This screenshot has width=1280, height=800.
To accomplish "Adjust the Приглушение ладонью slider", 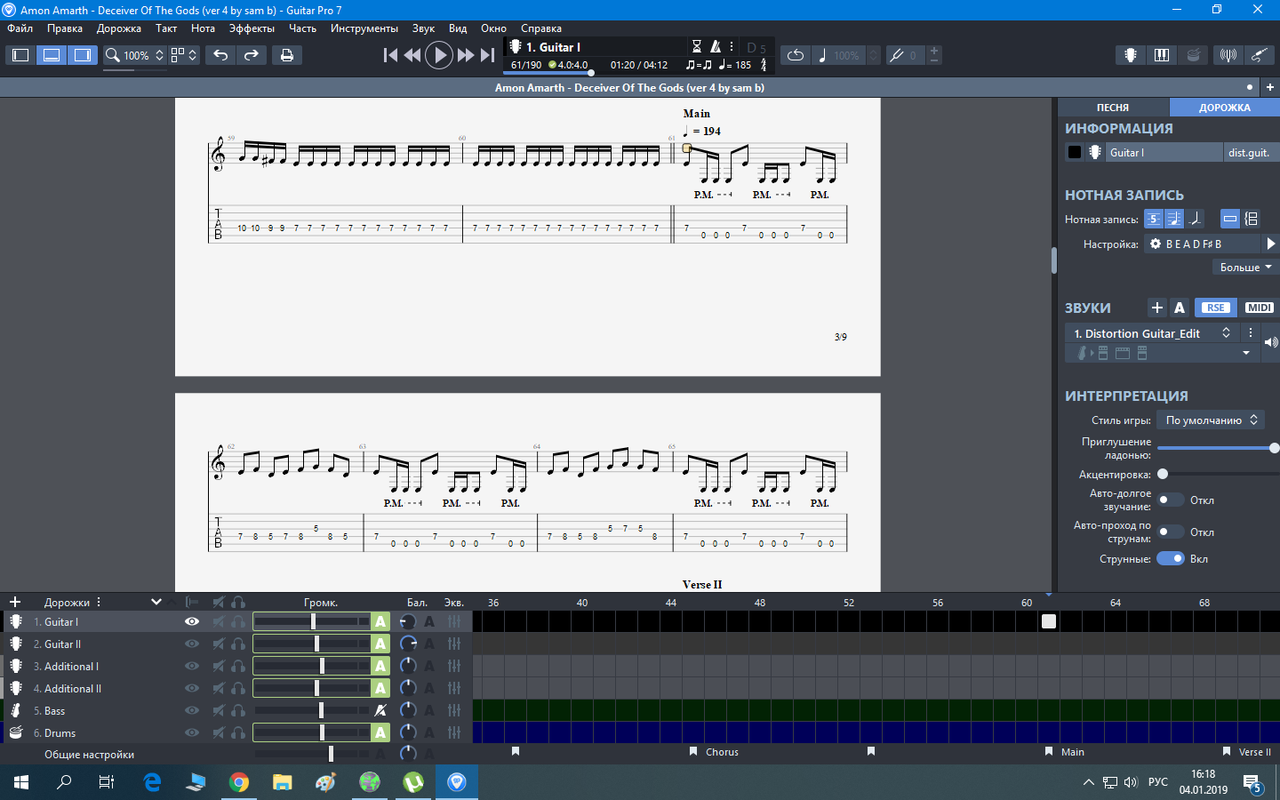I will tap(1217, 448).
